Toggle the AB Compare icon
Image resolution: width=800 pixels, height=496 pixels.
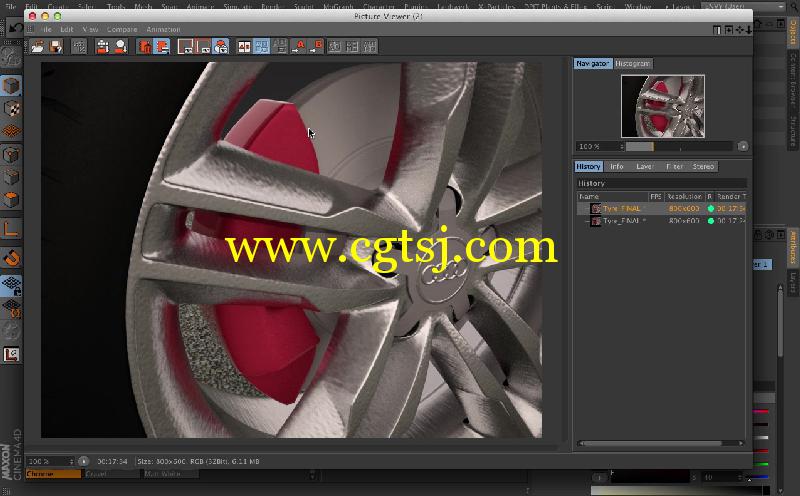tap(244, 47)
